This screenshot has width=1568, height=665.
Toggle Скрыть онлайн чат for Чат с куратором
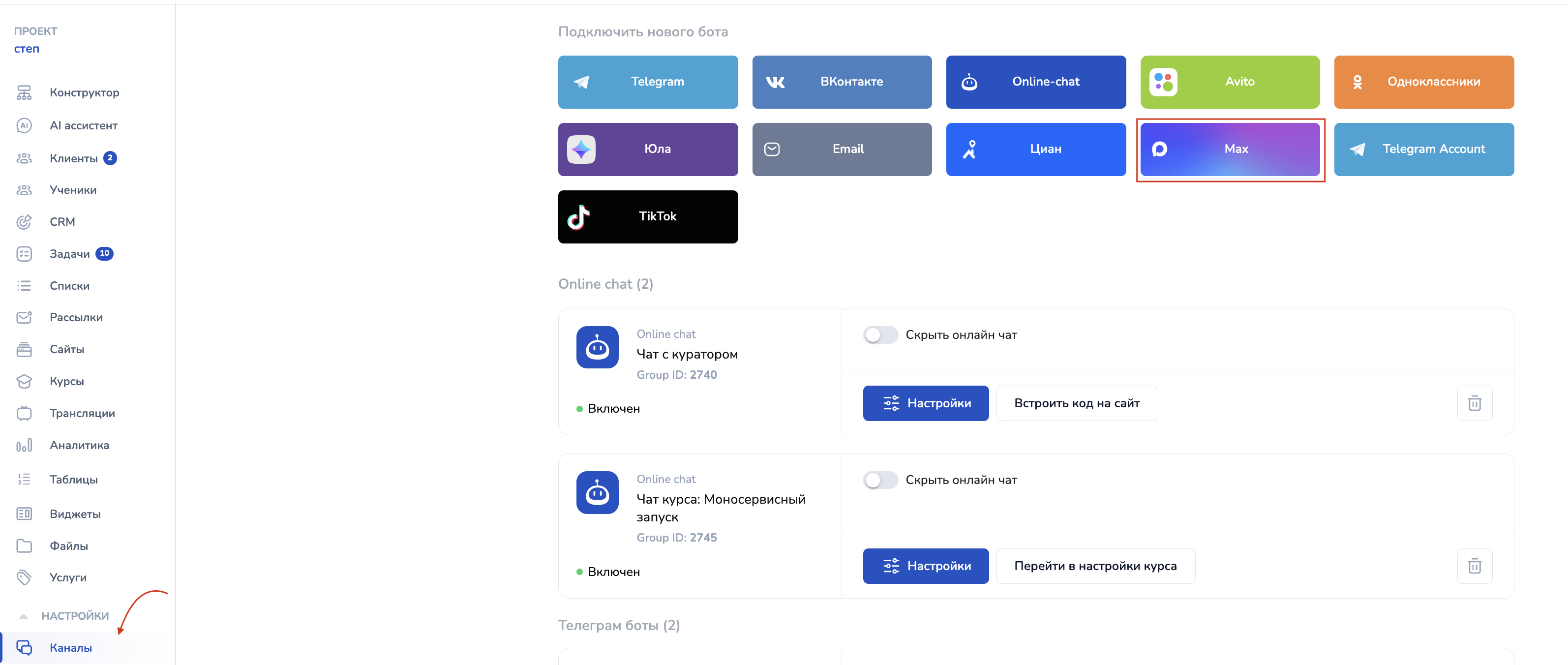click(x=879, y=335)
